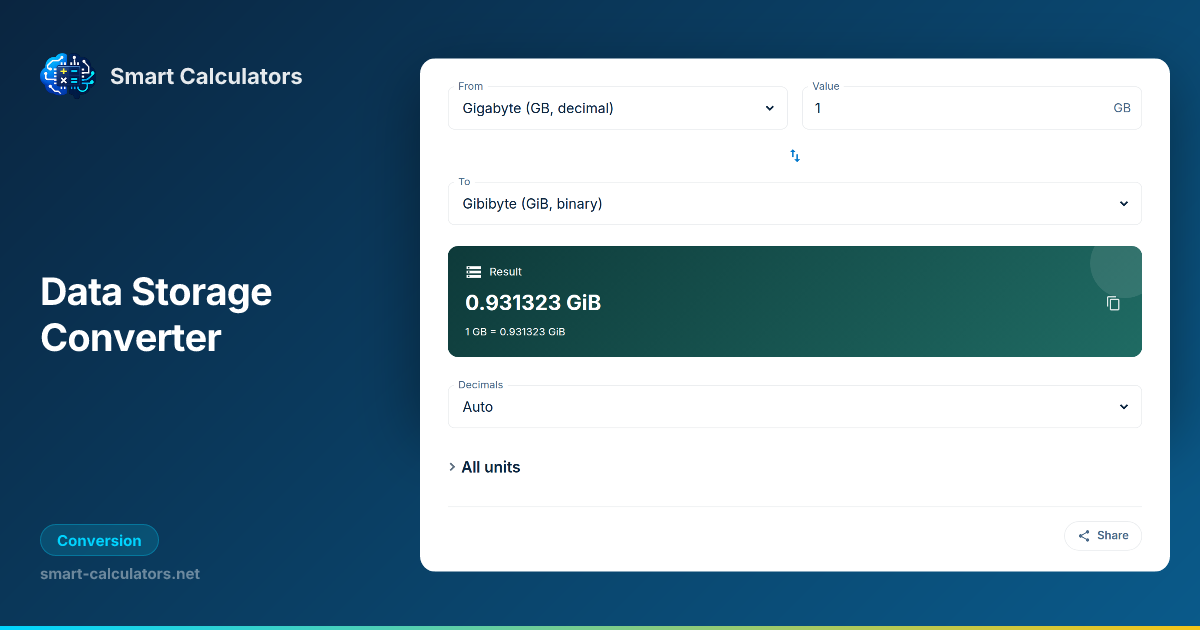Open the Decimals dropdown set to Auto
Screen dimensions: 1200x630
(x=795, y=407)
